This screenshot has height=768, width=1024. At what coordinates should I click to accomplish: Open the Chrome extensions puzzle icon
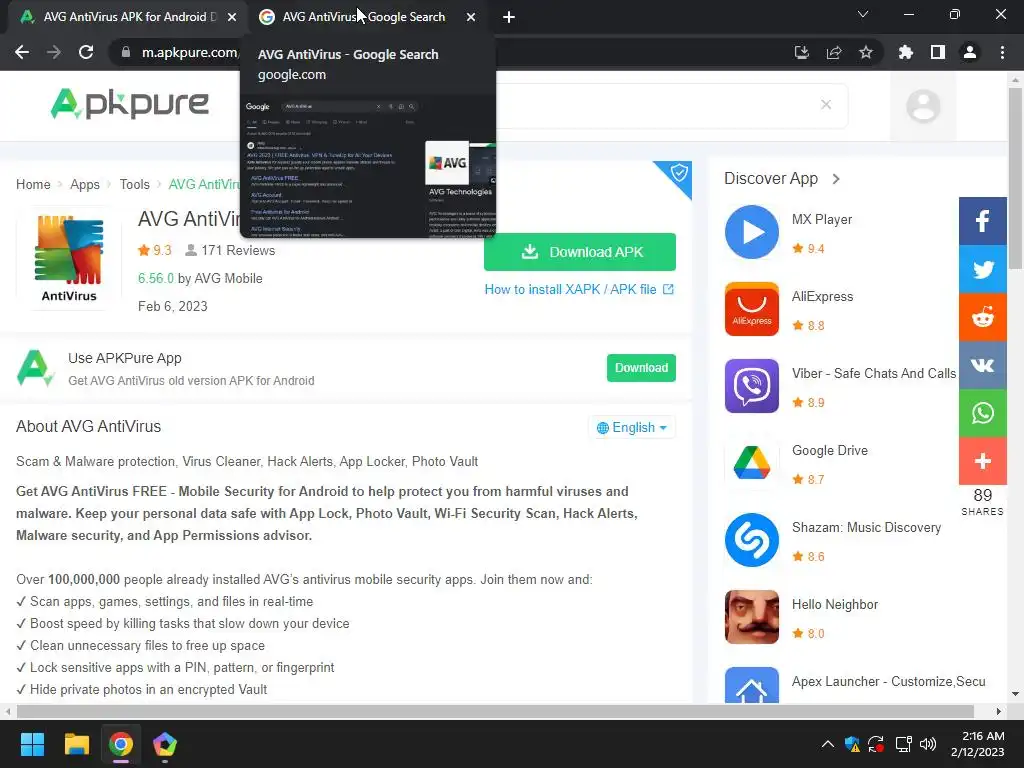pos(906,52)
